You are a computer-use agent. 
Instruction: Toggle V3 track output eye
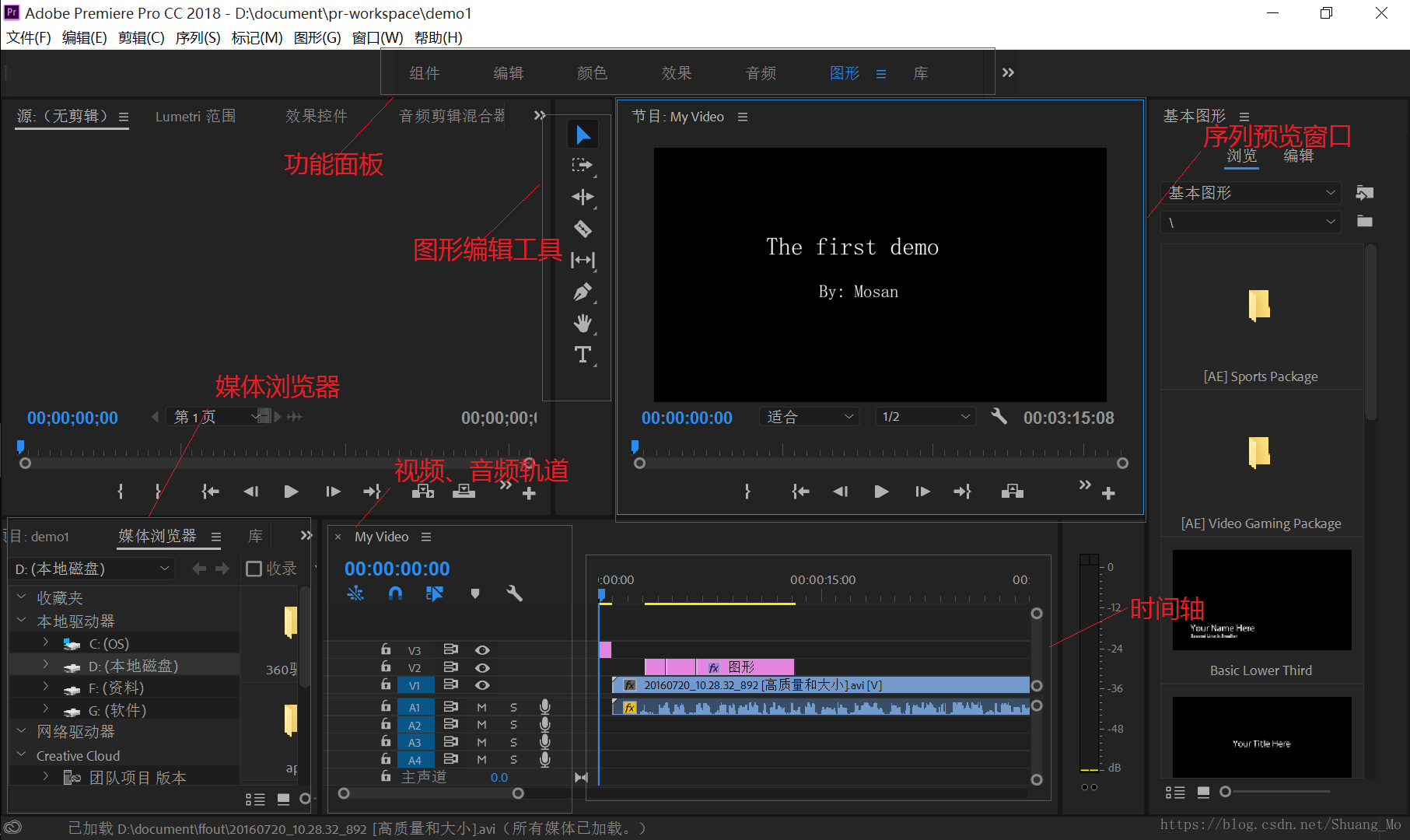tap(482, 650)
